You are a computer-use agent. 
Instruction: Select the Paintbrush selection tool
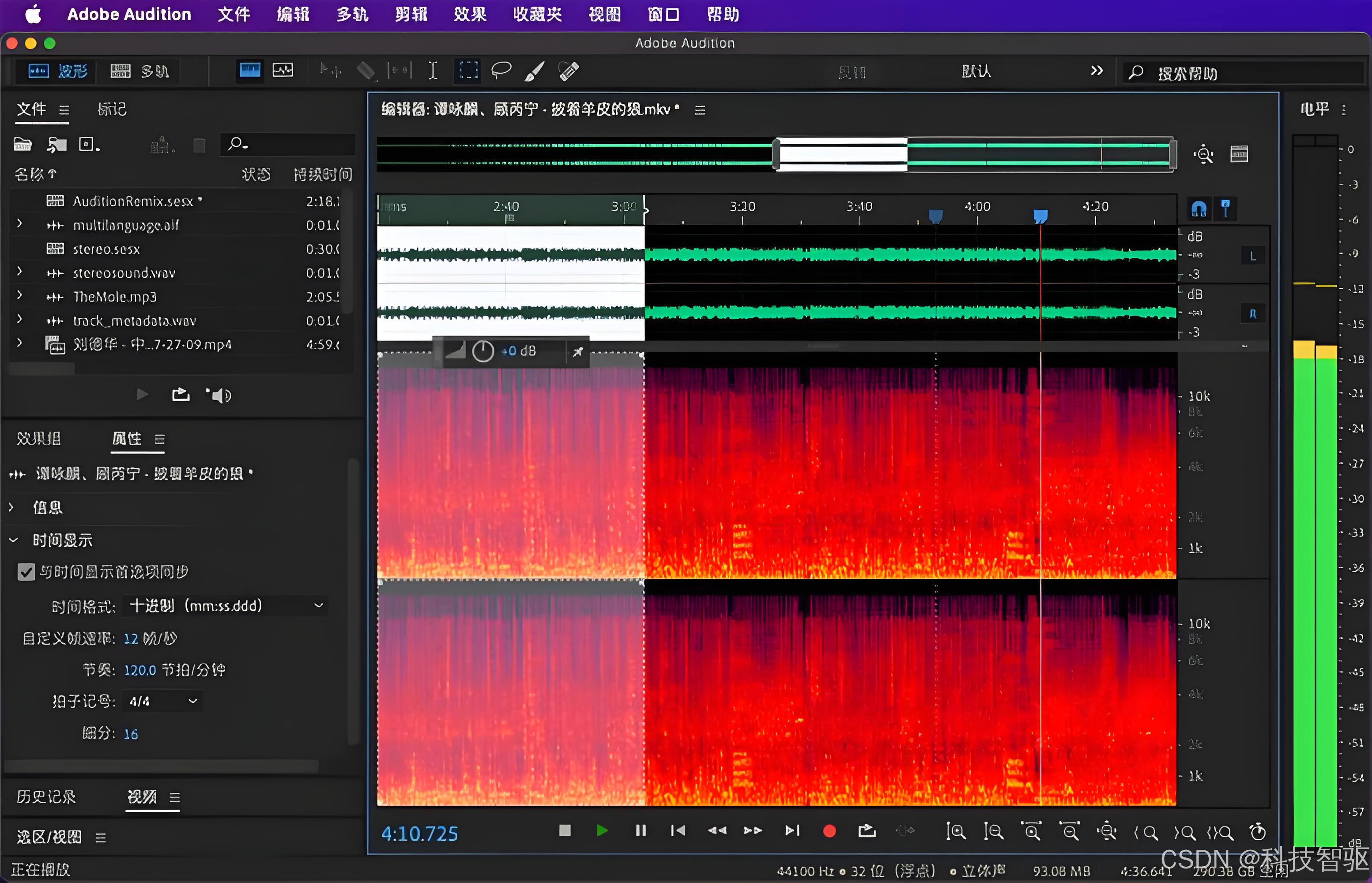tap(534, 71)
